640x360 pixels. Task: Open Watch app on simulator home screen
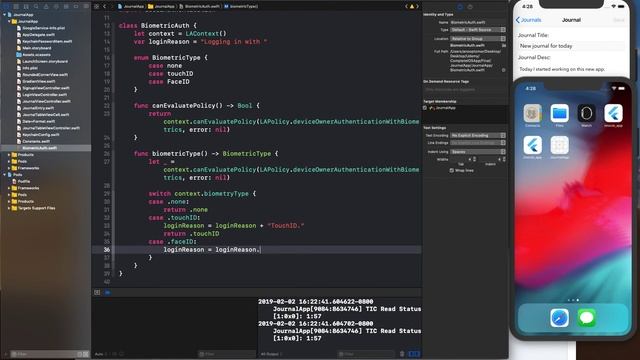click(587, 113)
